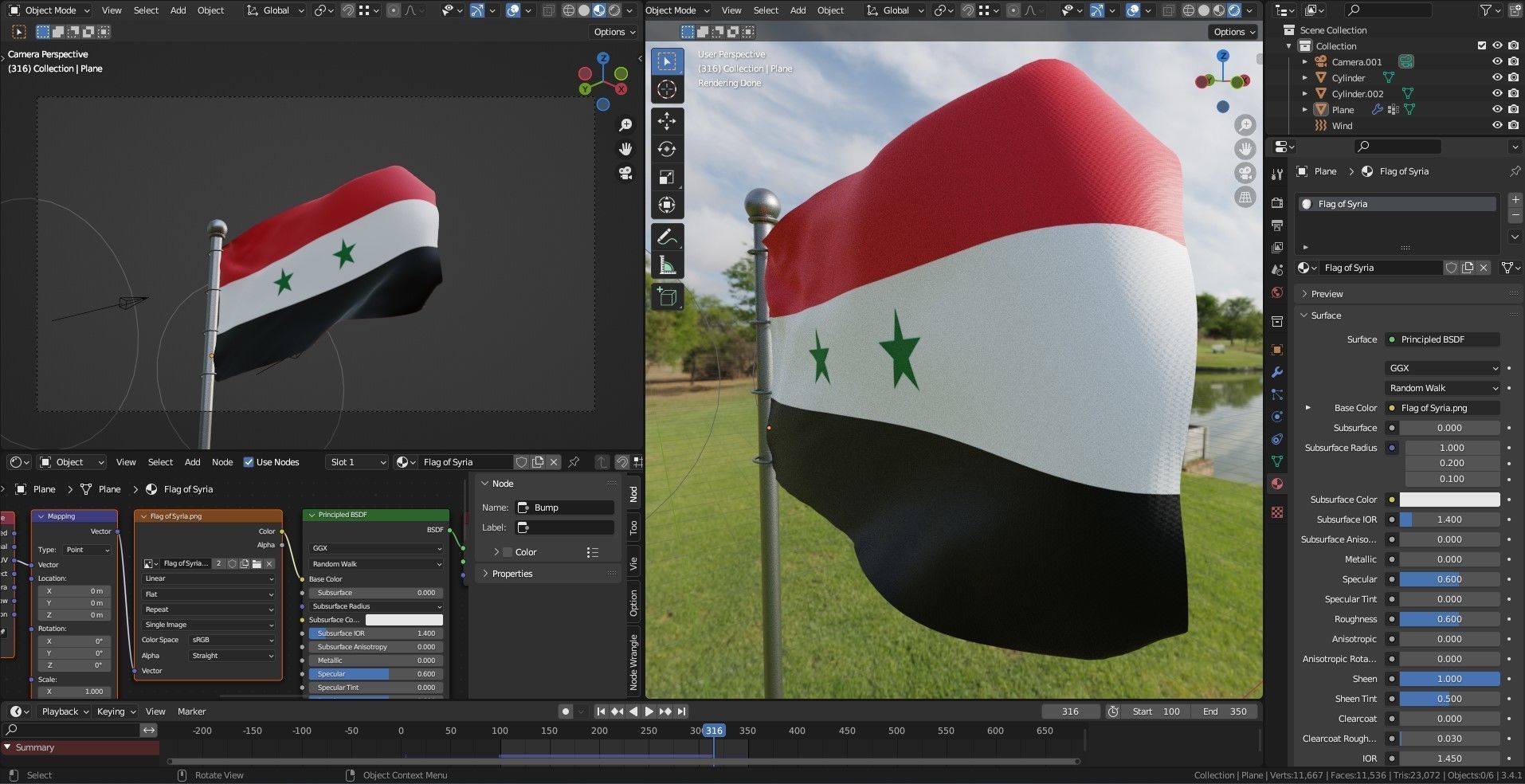Click the Subsurface Color swatch in properties
The image size is (1525, 784).
point(1450,500)
